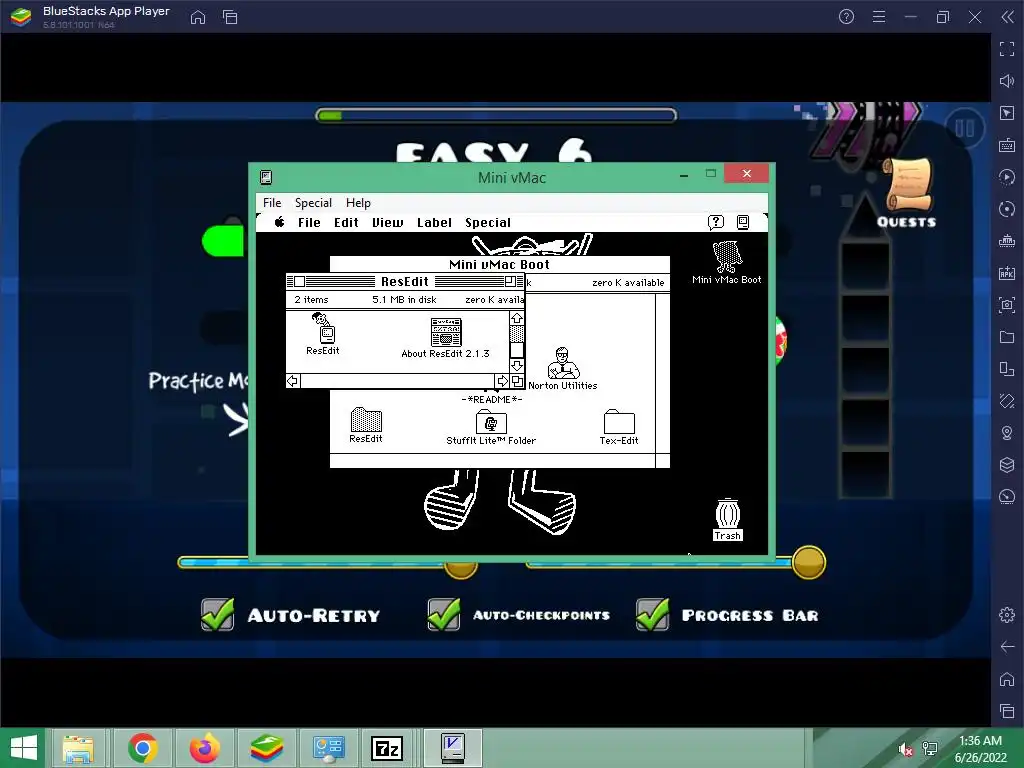The height and width of the screenshot is (768, 1024).
Task: Click BlueStacks volume icon in side toolbar
Action: [x=1007, y=81]
